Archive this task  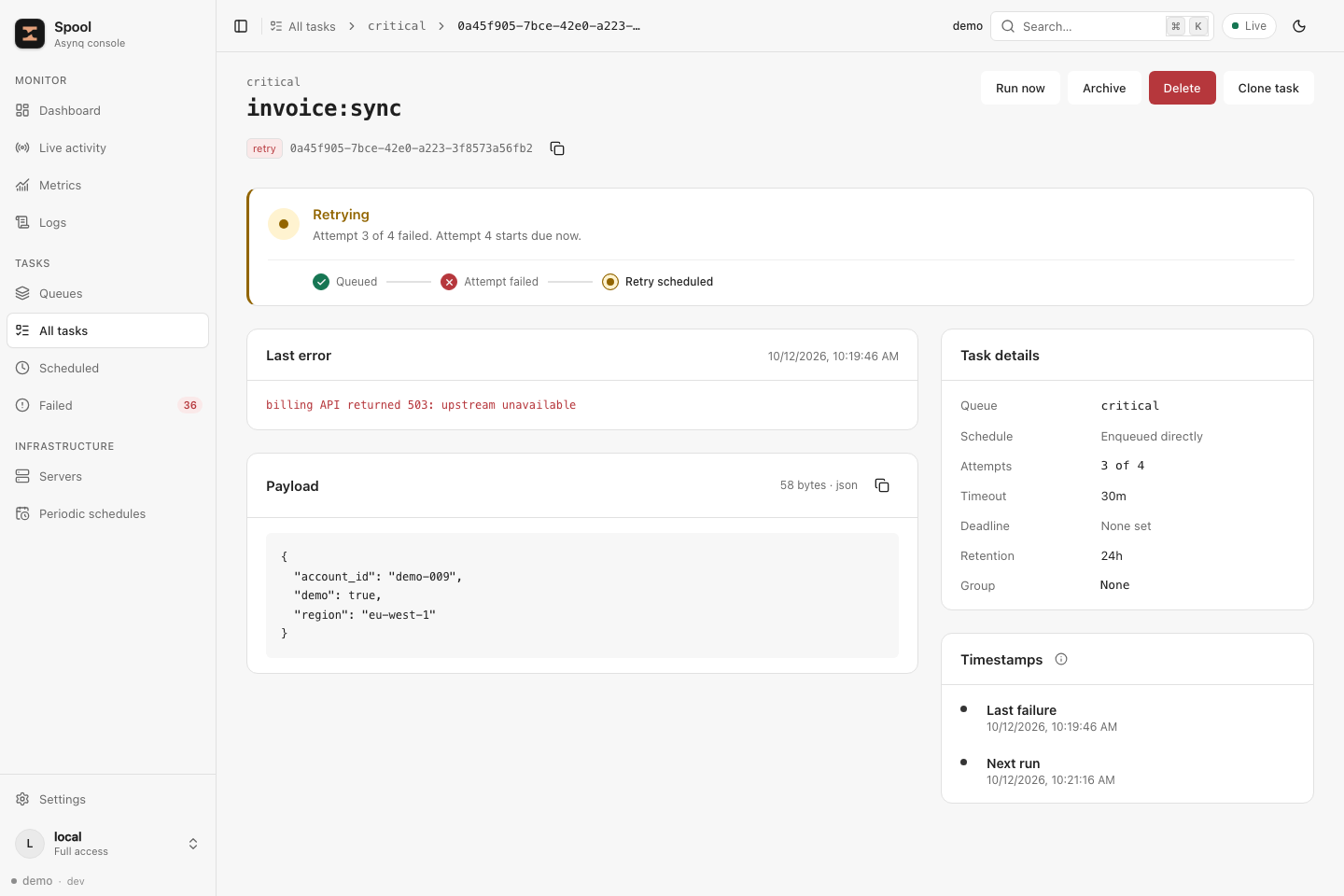1104,88
